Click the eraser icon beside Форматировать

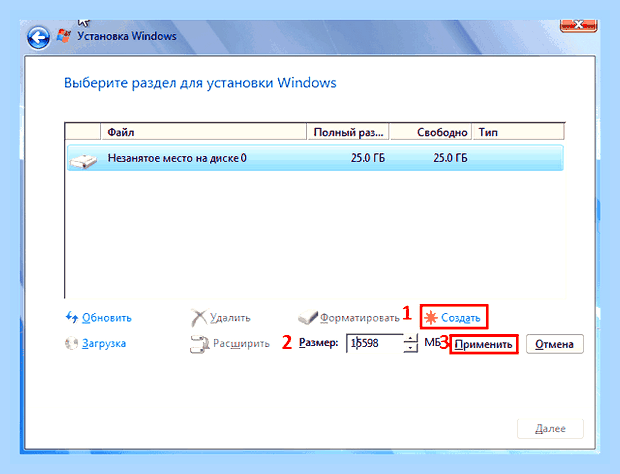point(308,317)
